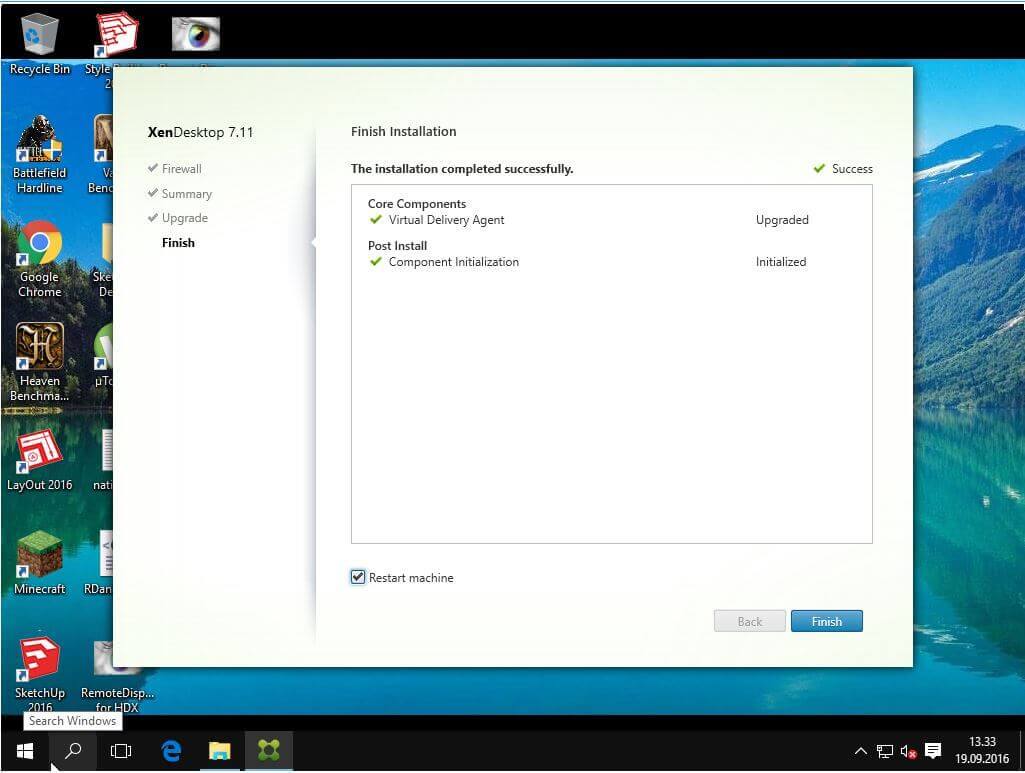Click the Component Initialization row

[x=587, y=261]
